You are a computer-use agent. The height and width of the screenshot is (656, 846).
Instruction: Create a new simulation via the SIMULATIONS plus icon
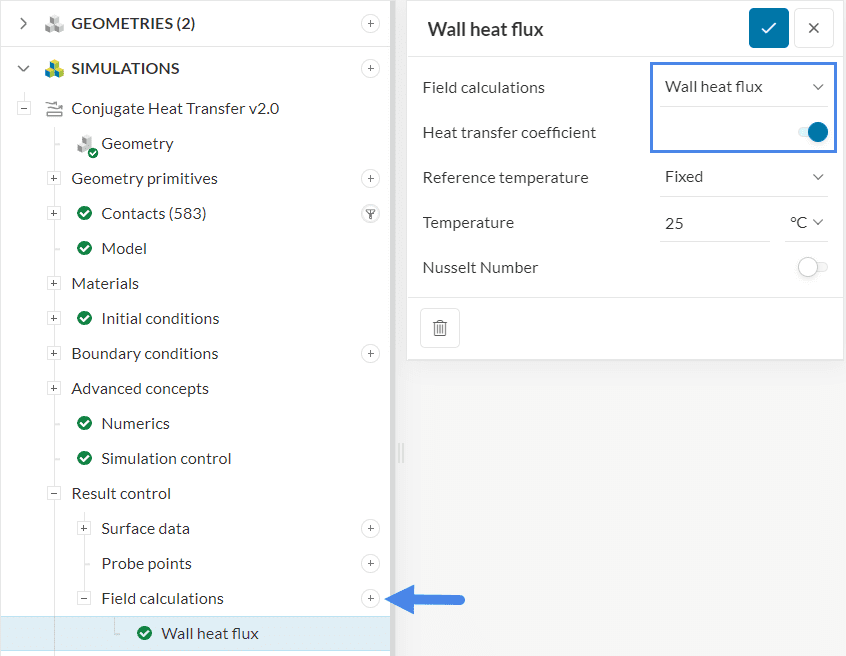pyautogui.click(x=370, y=68)
